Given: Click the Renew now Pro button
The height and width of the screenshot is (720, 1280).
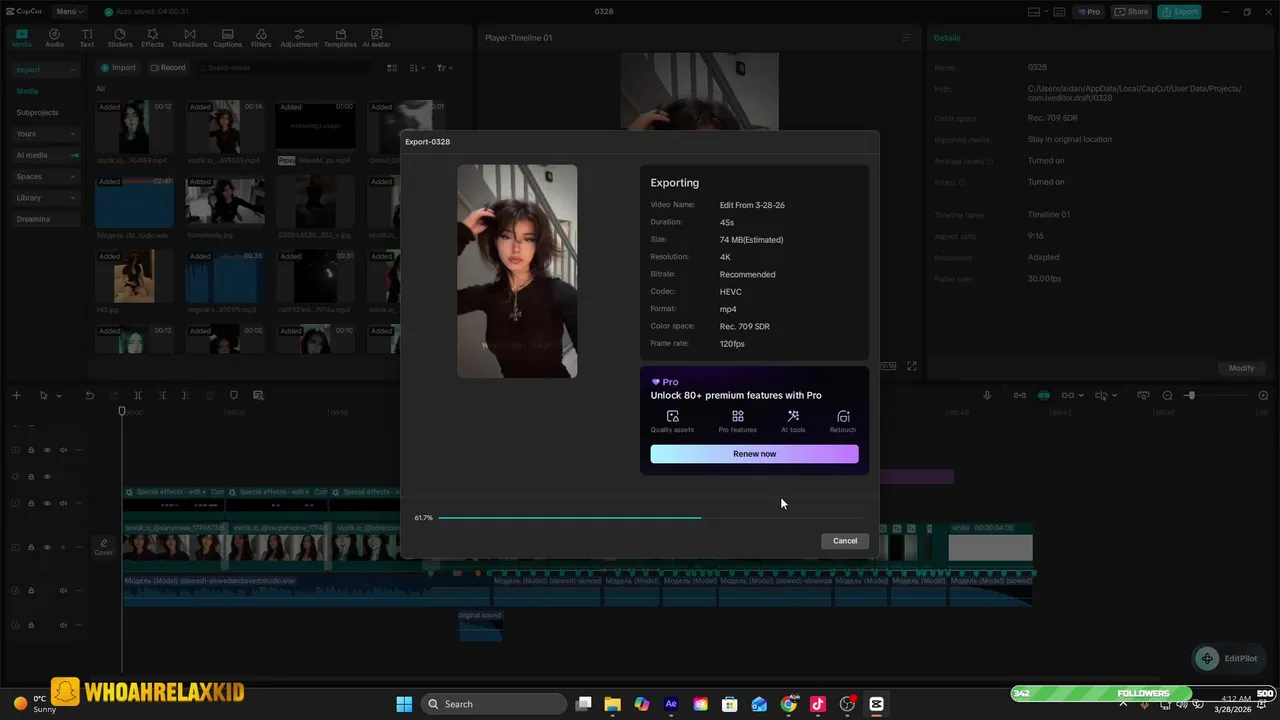Looking at the screenshot, I should 754,454.
